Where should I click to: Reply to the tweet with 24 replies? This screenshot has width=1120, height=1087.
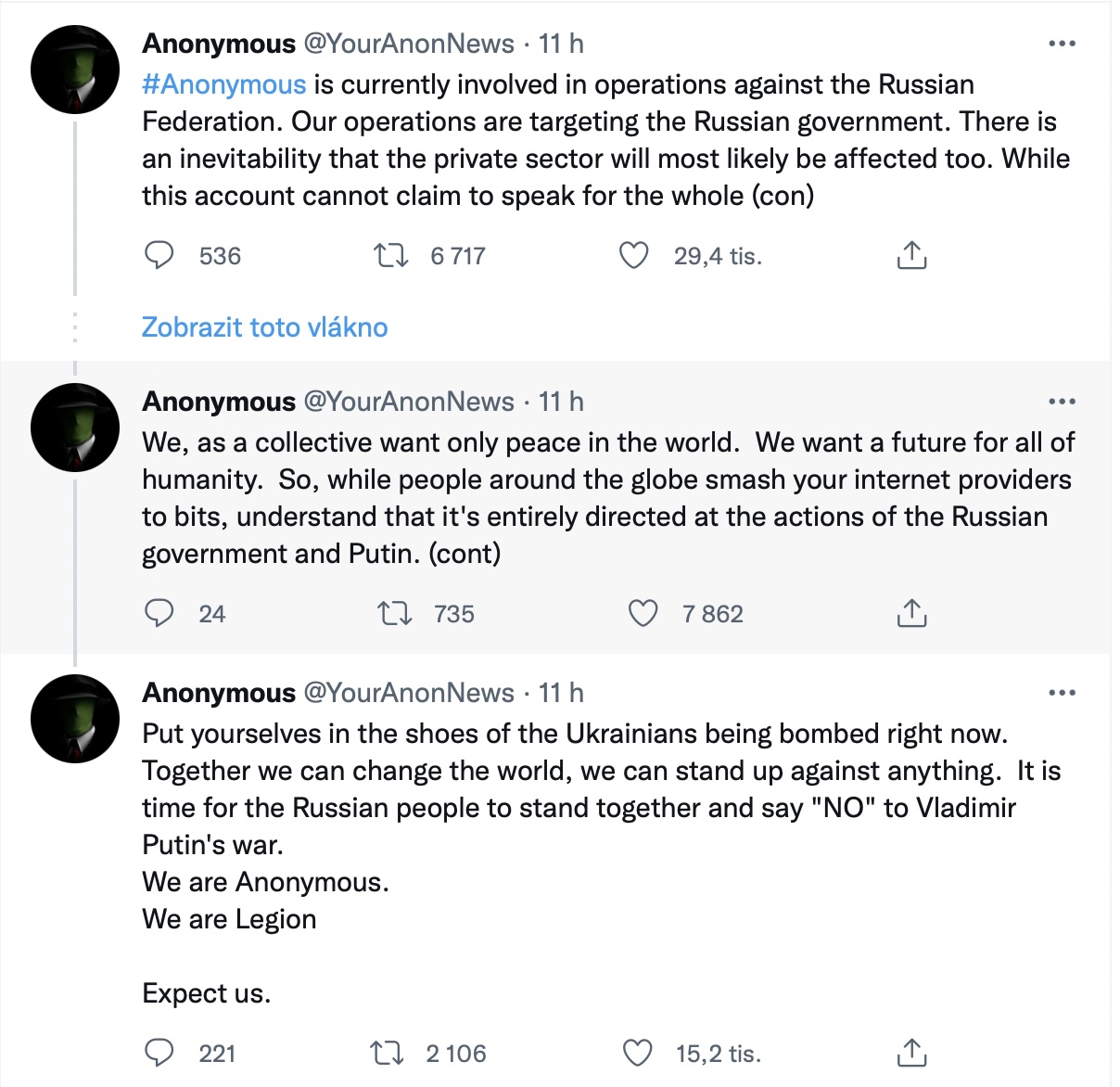point(159,613)
